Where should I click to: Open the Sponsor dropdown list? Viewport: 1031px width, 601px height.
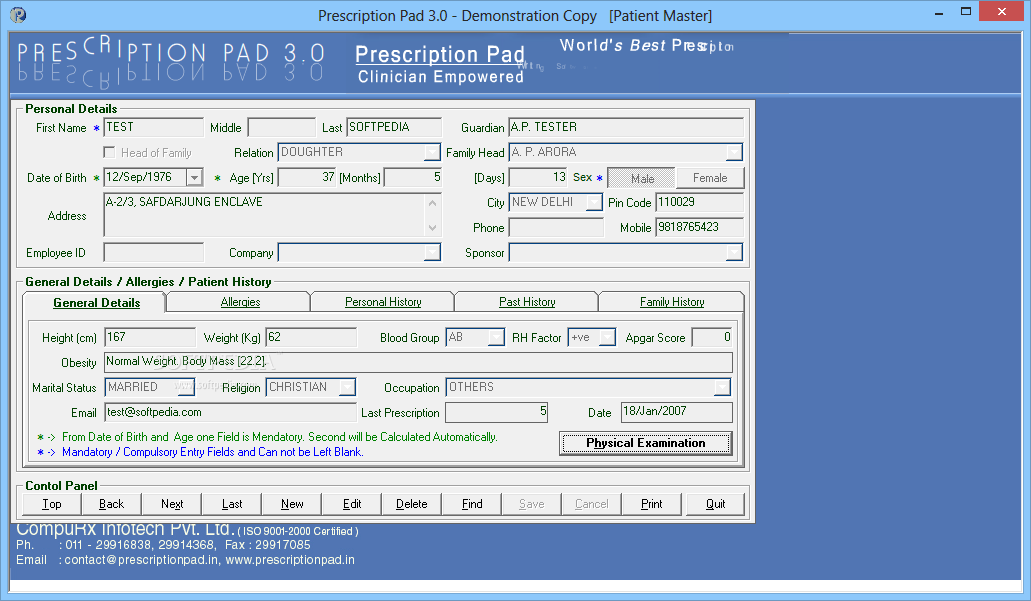click(734, 252)
